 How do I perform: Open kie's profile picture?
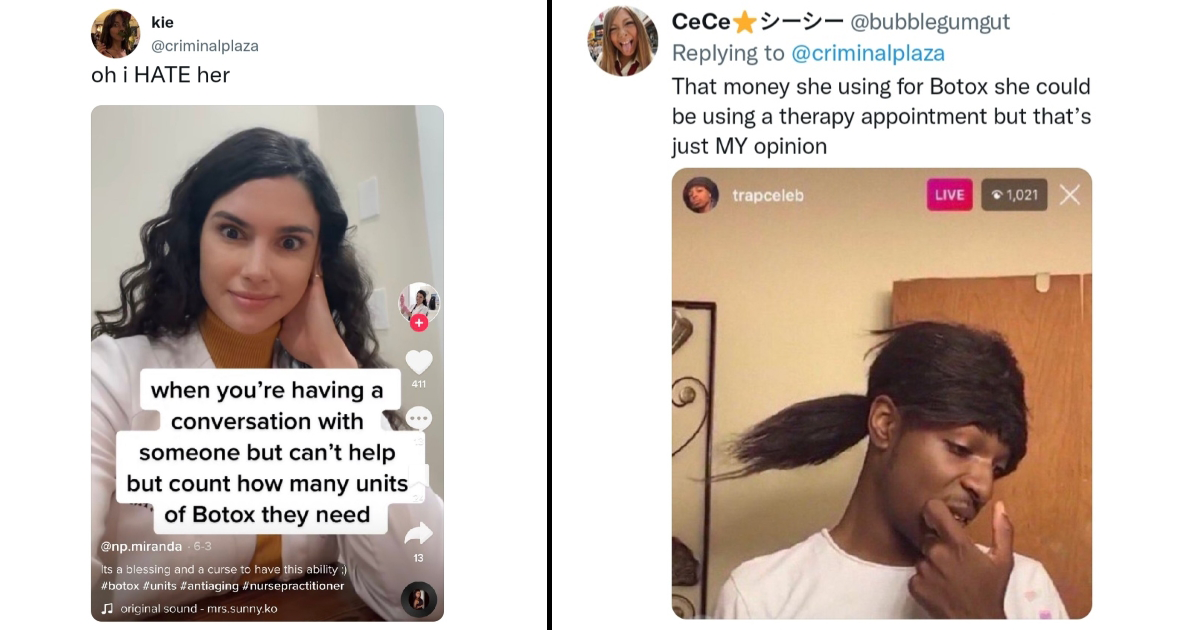[x=116, y=34]
